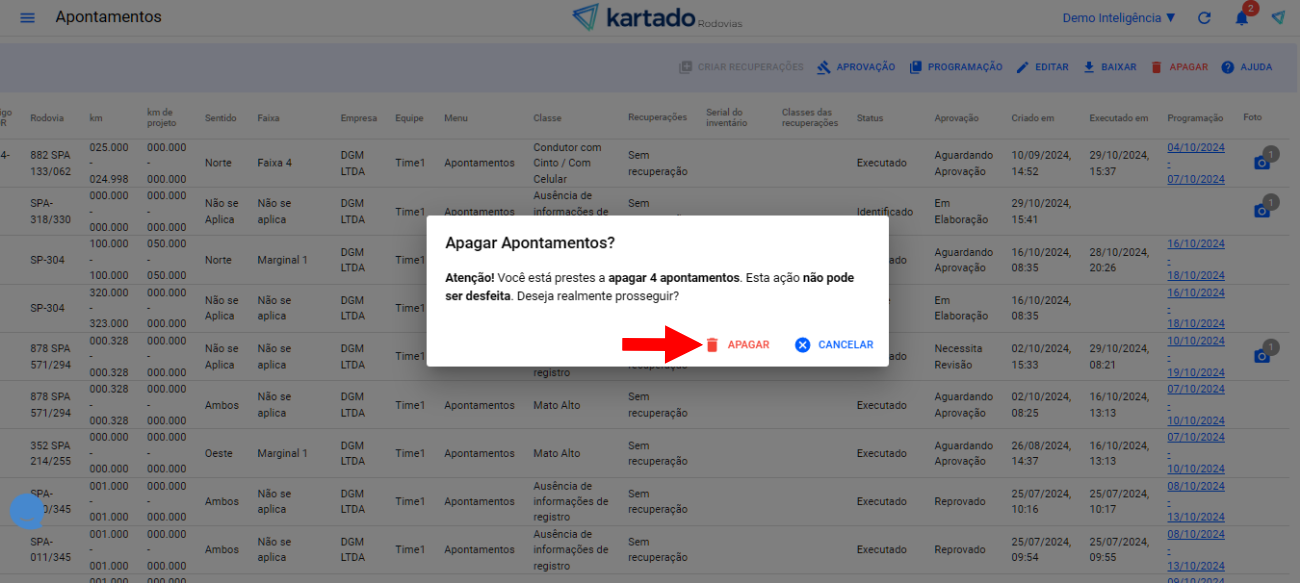
Task: Open the 04/10/2024 programação link
Action: click(x=1195, y=147)
